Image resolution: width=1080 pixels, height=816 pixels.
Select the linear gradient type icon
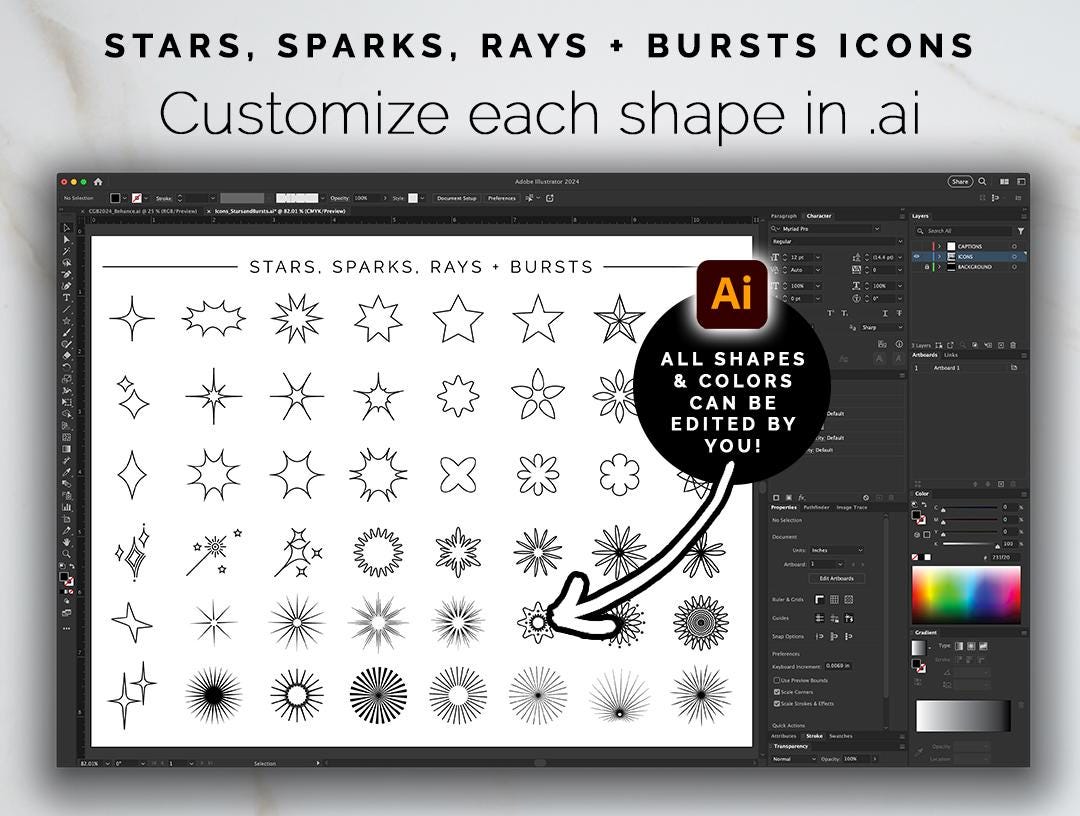coord(959,647)
